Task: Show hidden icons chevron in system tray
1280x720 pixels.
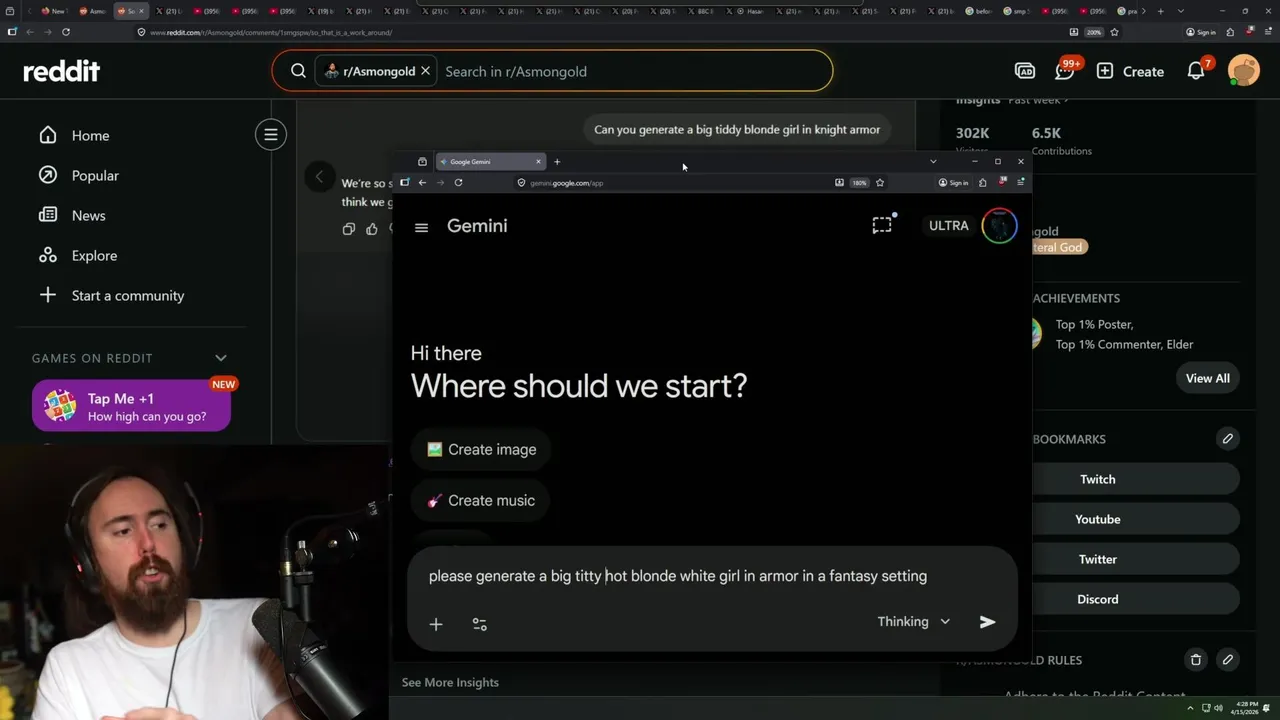Action: (1190, 708)
